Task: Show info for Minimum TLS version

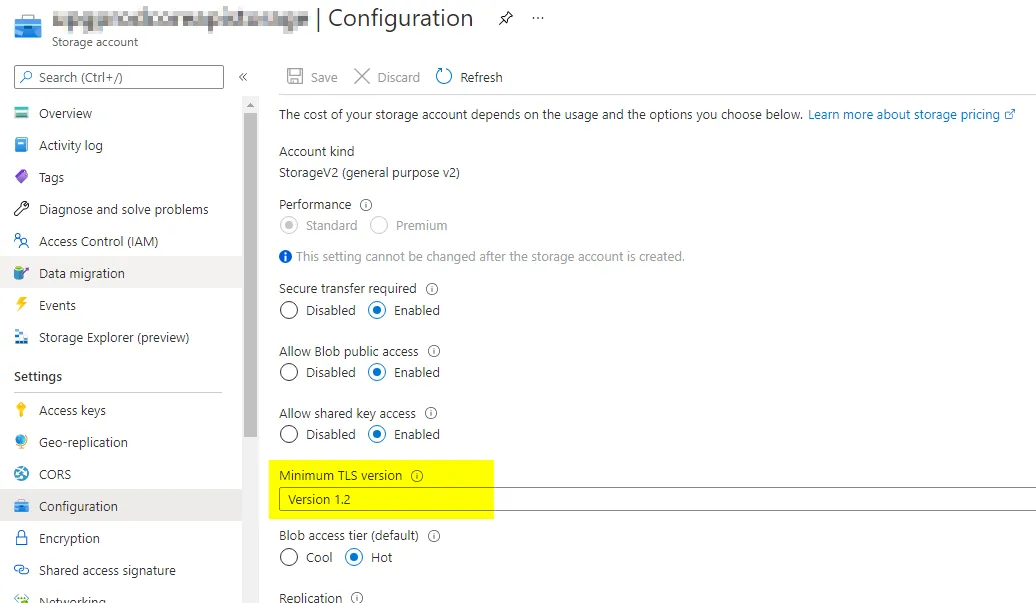Action: tap(418, 476)
